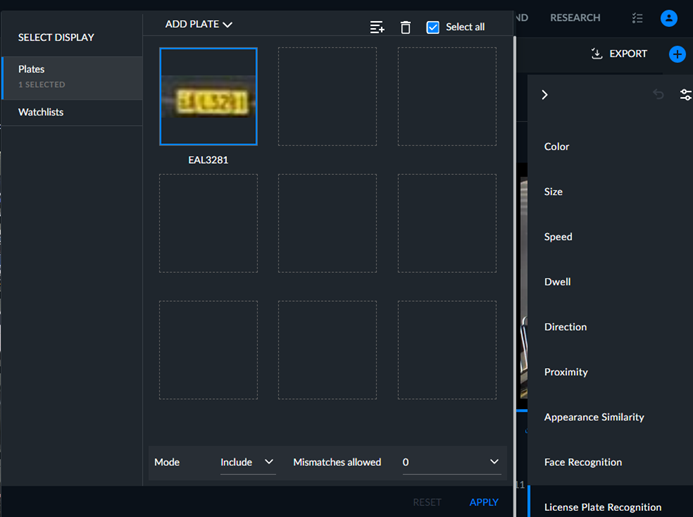Expand the ADD PLATE dropdown
Image resolution: width=693 pixels, height=517 pixels.
tap(198, 24)
